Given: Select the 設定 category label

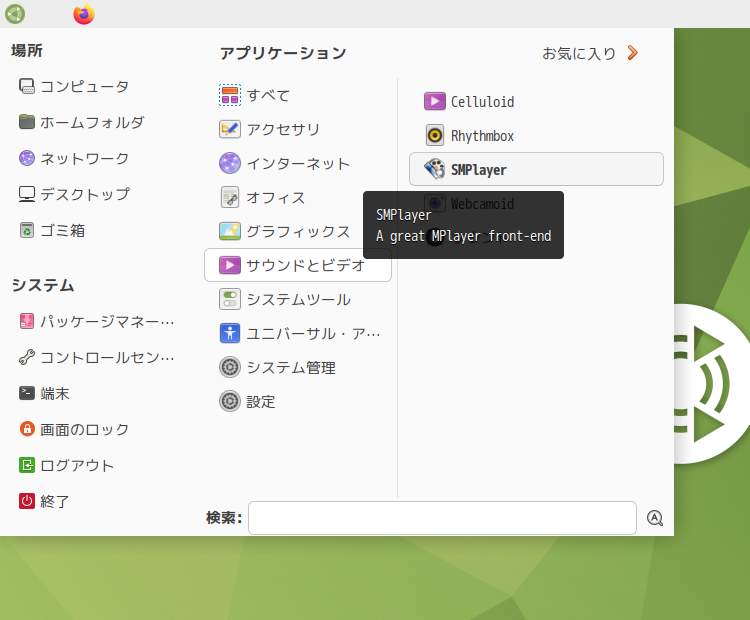Looking at the screenshot, I should 261,401.
